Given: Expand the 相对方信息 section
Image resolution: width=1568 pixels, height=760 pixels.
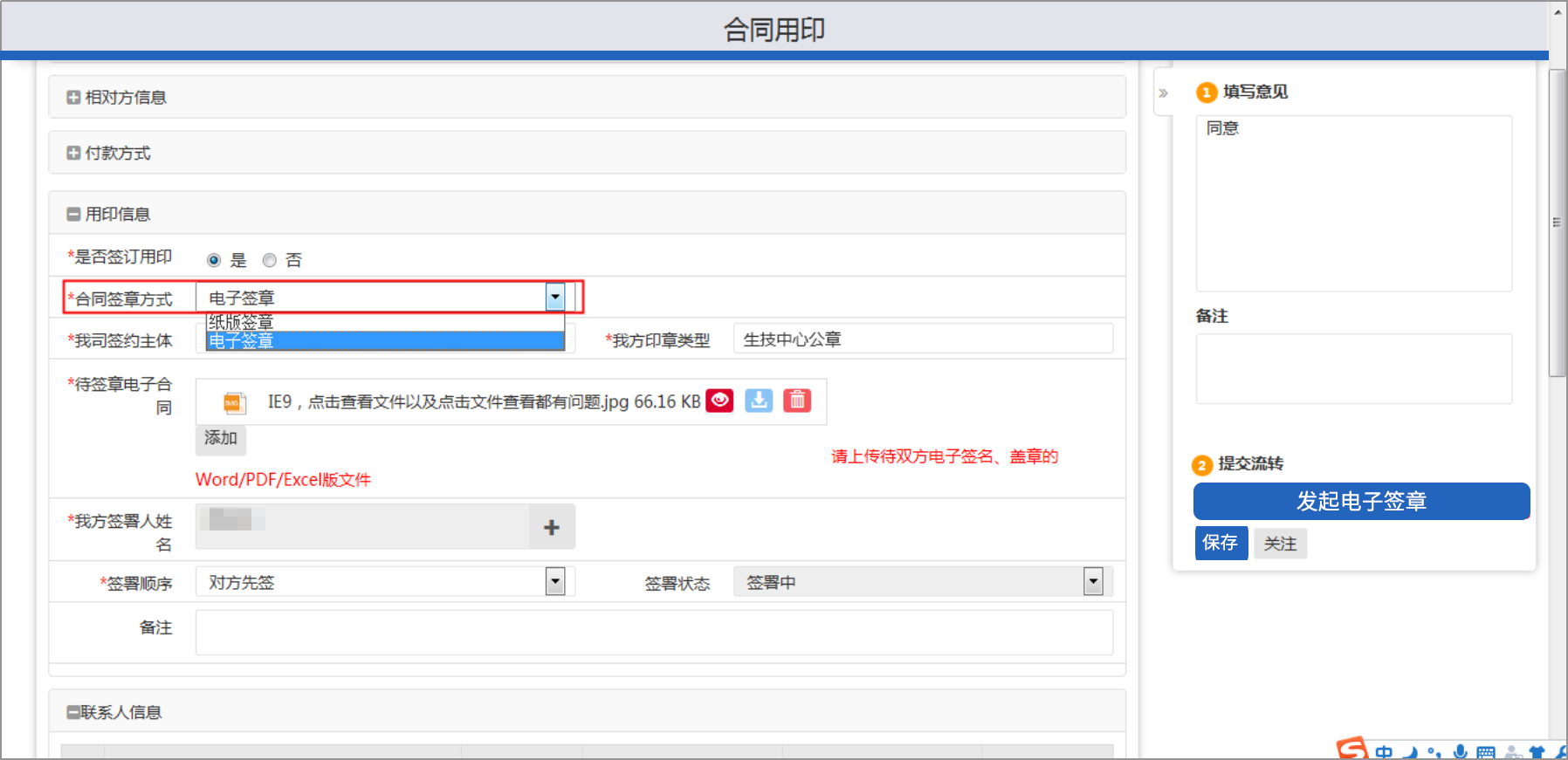Looking at the screenshot, I should point(73,98).
